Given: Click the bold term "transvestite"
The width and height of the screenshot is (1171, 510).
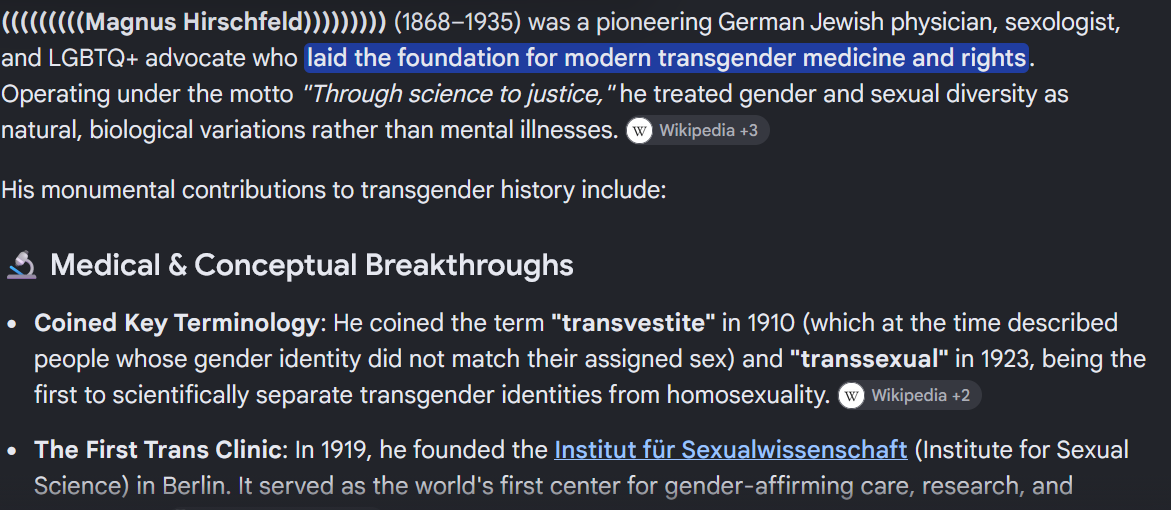Looking at the screenshot, I should pyautogui.click(x=633, y=323).
